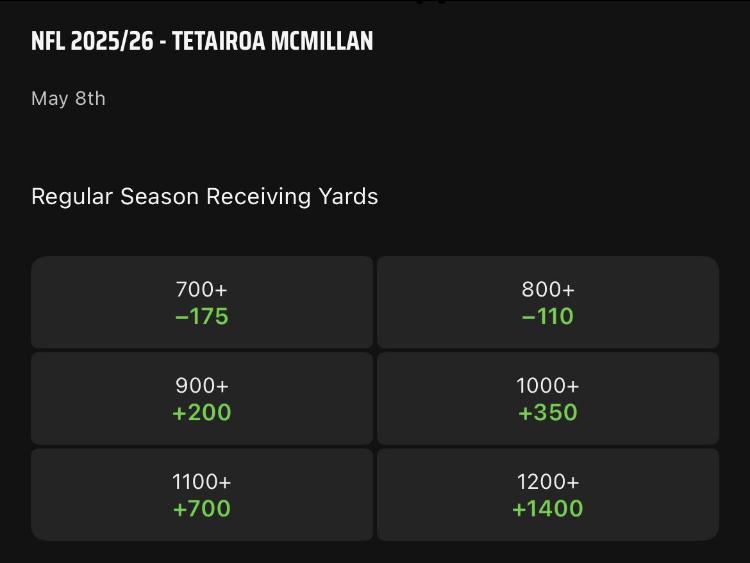750x563 pixels.
Task: Click the 800+ yardage label
Action: click(547, 290)
